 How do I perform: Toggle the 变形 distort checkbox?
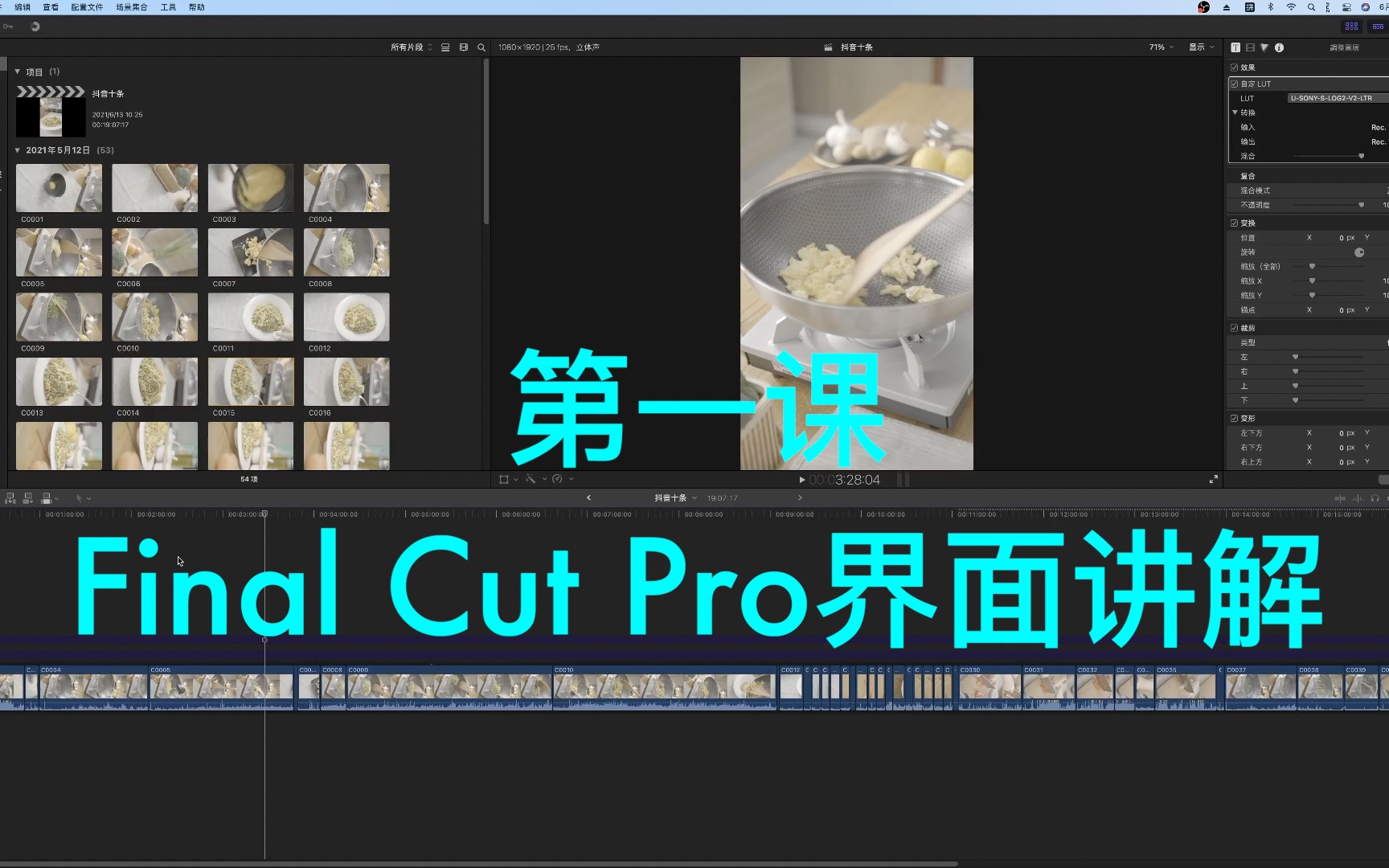tap(1235, 419)
